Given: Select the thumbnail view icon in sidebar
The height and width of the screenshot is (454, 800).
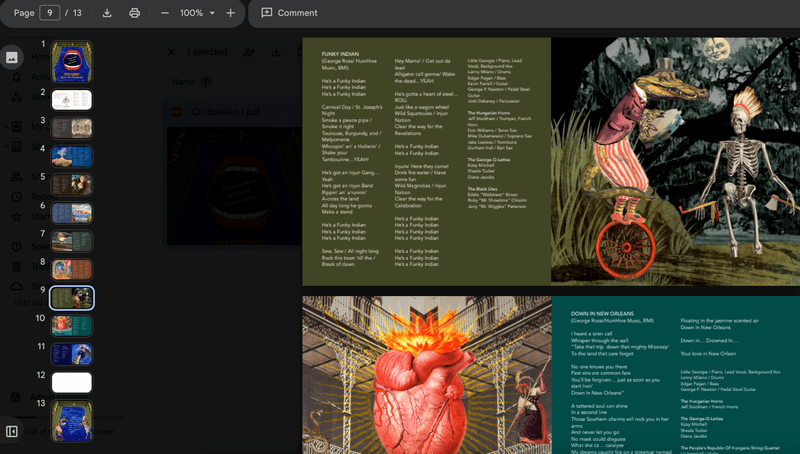Looking at the screenshot, I should [x=11, y=57].
